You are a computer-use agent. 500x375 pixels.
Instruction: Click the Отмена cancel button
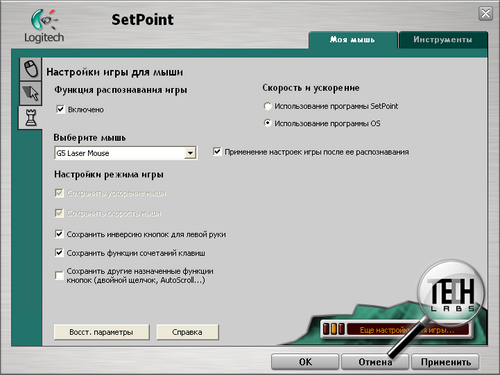[375, 362]
